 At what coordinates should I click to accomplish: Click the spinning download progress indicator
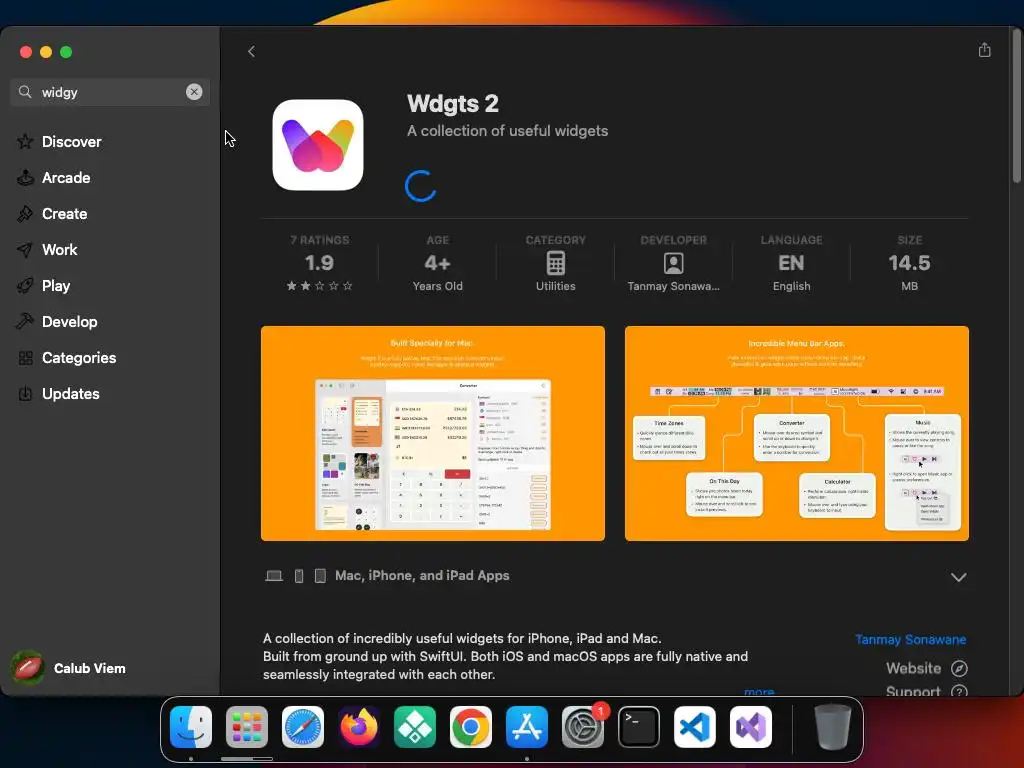[421, 186]
